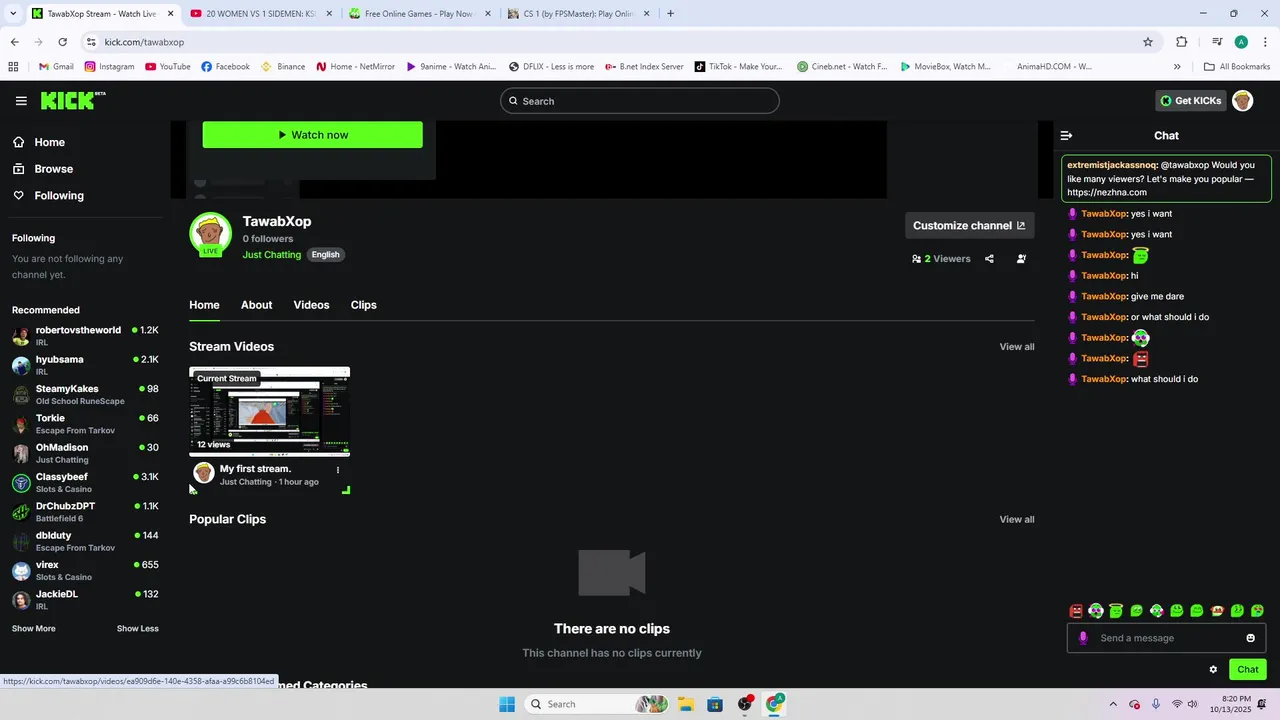The image size is (1280, 720).
Task: Insert the red angry face emote
Action: [x=1076, y=611]
